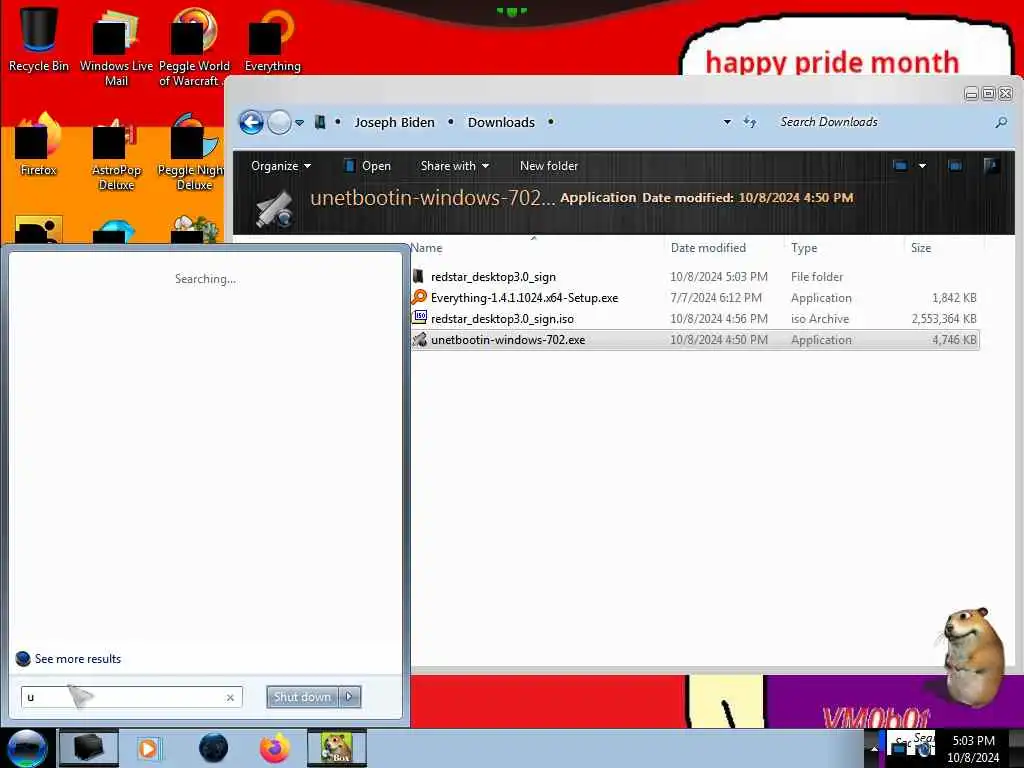Click Open in the Explorer toolbar
Viewport: 1024px width, 768px height.
coord(367,166)
